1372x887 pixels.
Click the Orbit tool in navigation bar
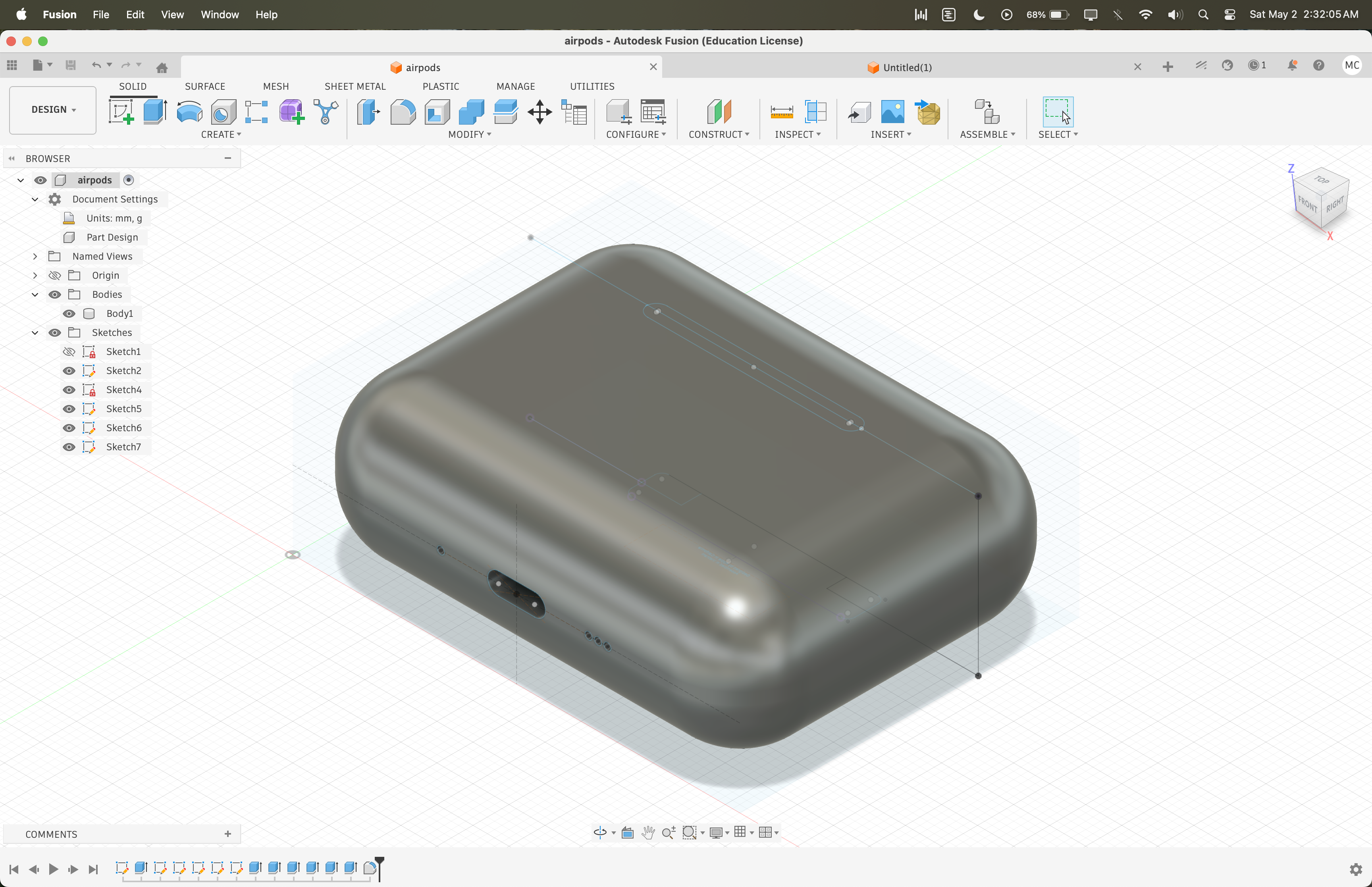600,832
